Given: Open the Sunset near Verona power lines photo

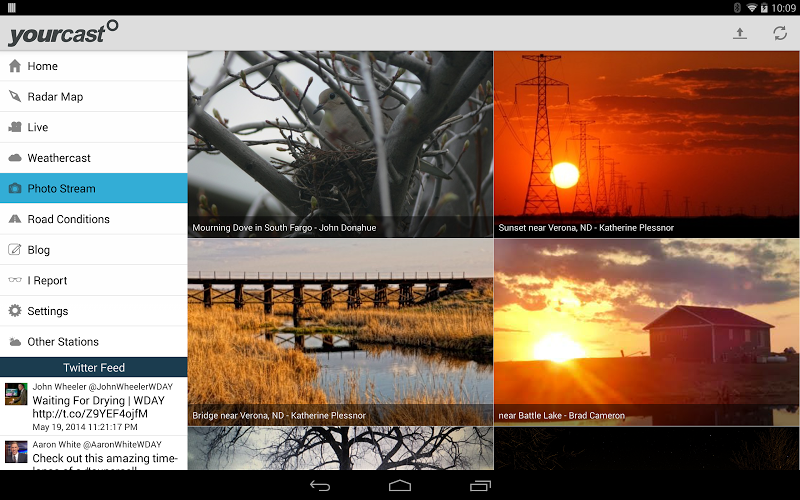Looking at the screenshot, I should point(646,144).
